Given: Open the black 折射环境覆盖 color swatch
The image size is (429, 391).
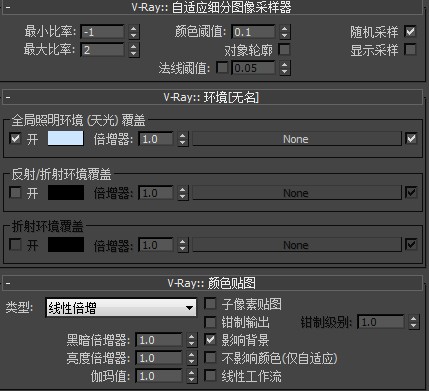Looking at the screenshot, I should tap(66, 245).
